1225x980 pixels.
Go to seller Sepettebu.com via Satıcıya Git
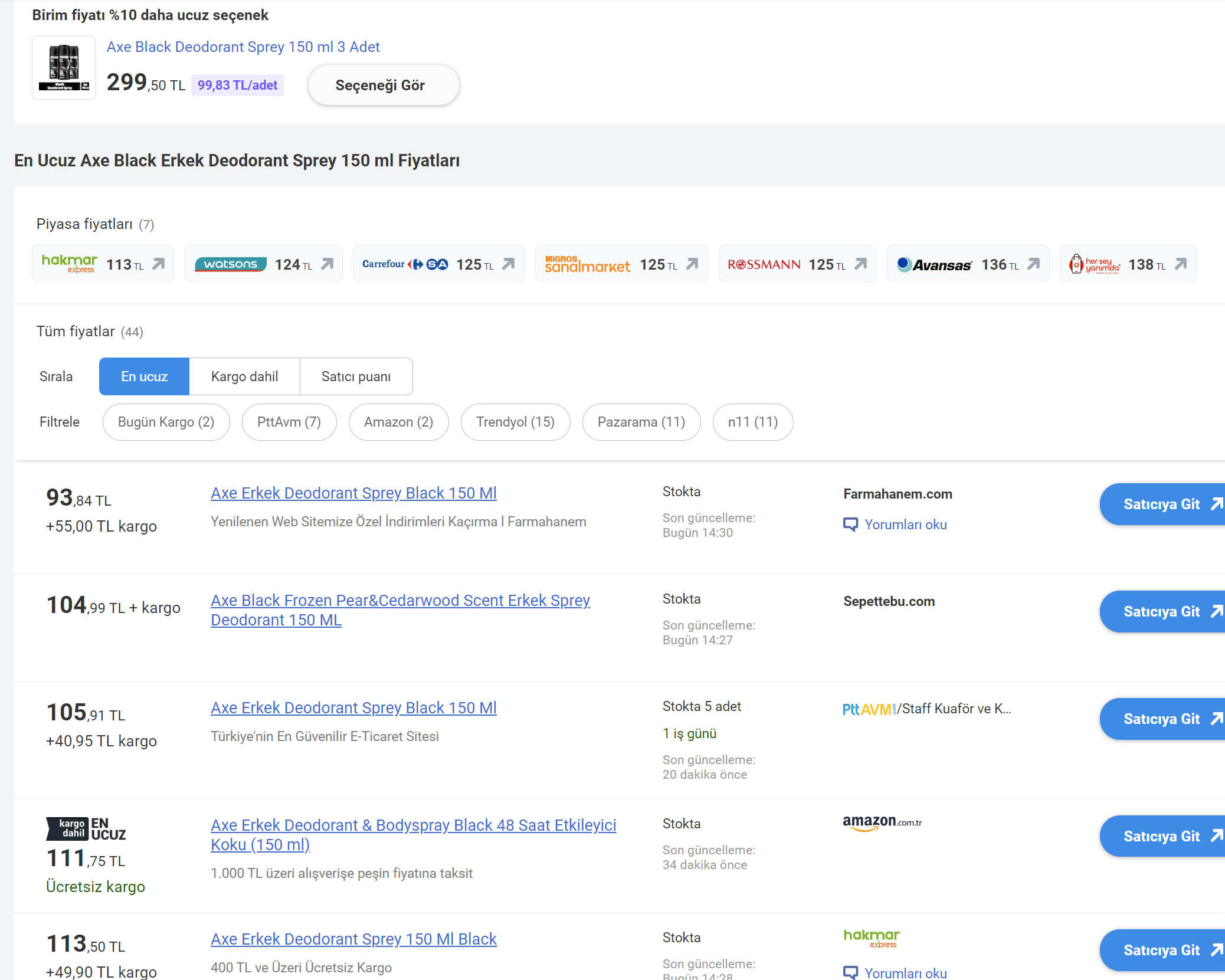tap(1162, 612)
